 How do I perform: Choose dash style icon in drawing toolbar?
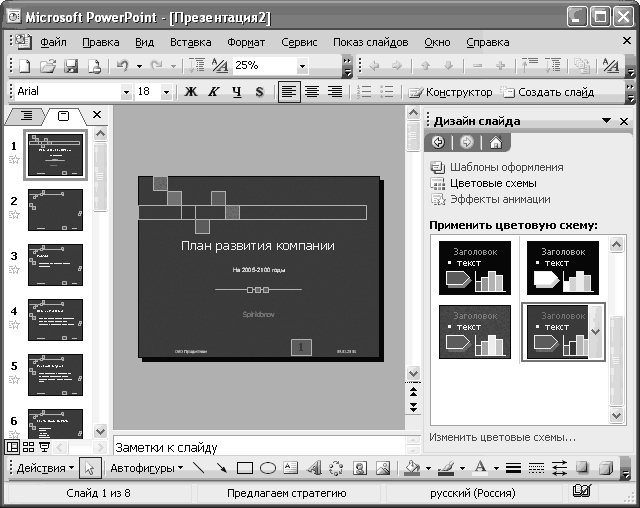[536, 468]
